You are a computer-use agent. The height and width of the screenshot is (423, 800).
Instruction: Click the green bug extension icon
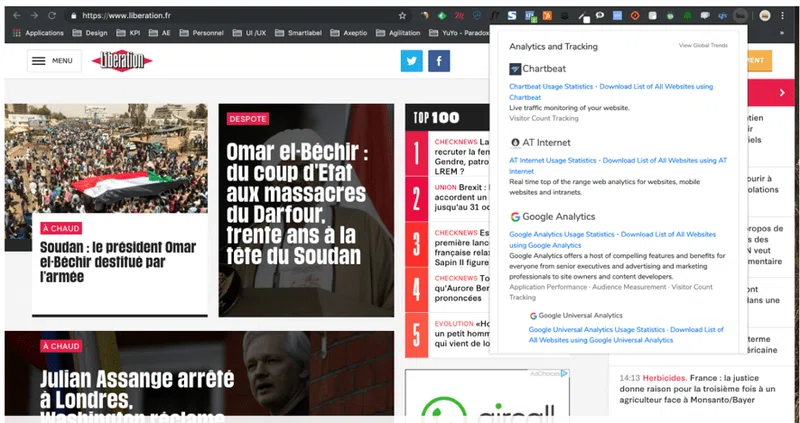(x=670, y=16)
